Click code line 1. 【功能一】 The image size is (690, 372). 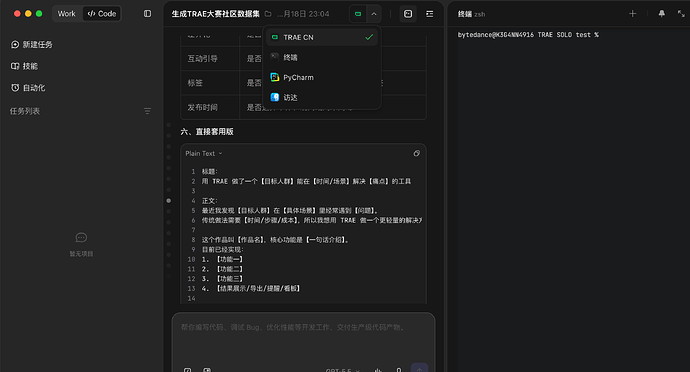tap(222, 259)
